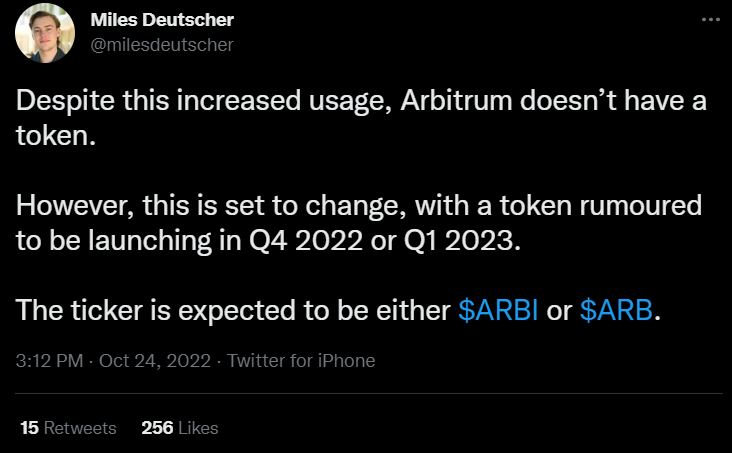This screenshot has width=732, height=453.
Task: Click the number 256 beside Likes
Action: [x=157, y=427]
